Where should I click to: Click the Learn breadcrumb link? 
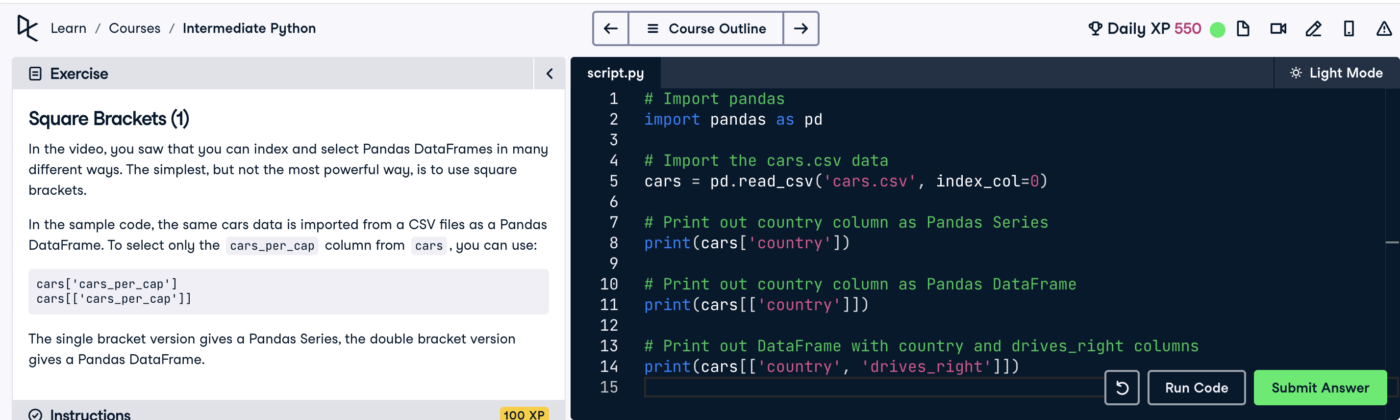(68, 28)
